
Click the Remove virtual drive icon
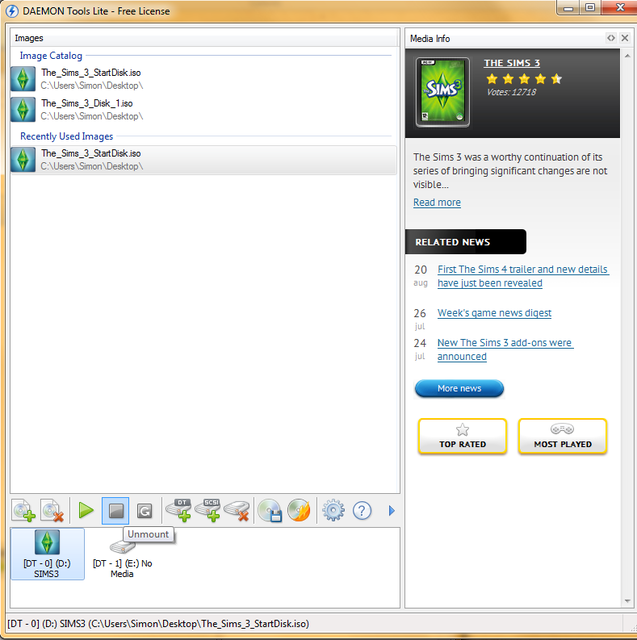point(237,510)
